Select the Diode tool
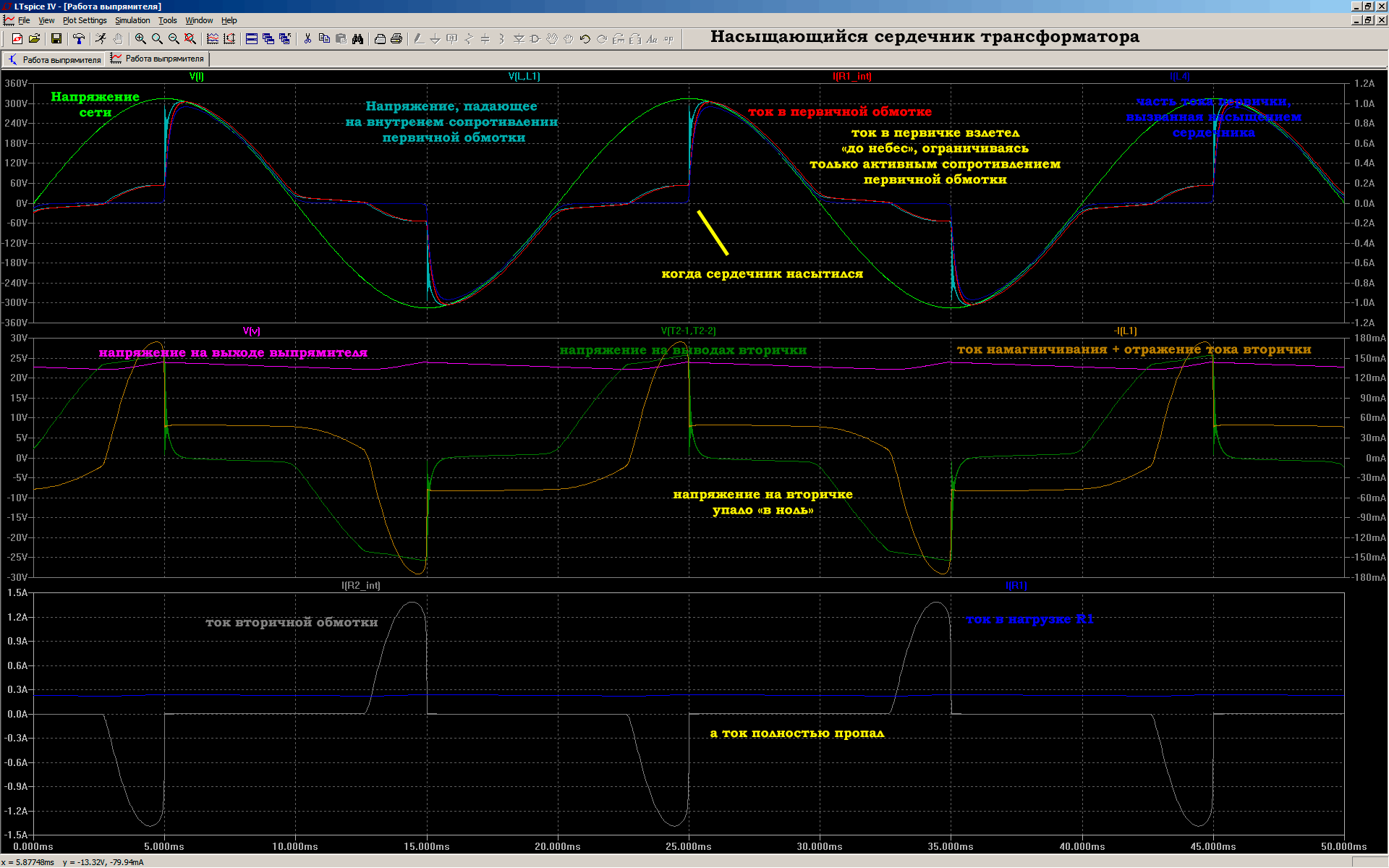This screenshot has width=1389, height=868. [x=519, y=39]
